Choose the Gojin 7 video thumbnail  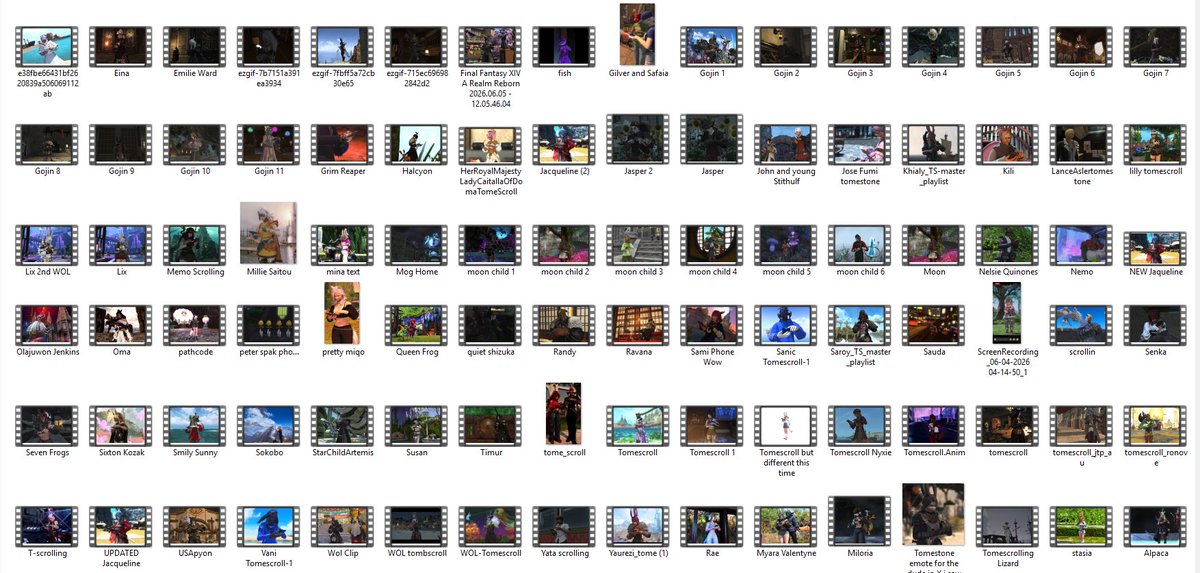1155,46
